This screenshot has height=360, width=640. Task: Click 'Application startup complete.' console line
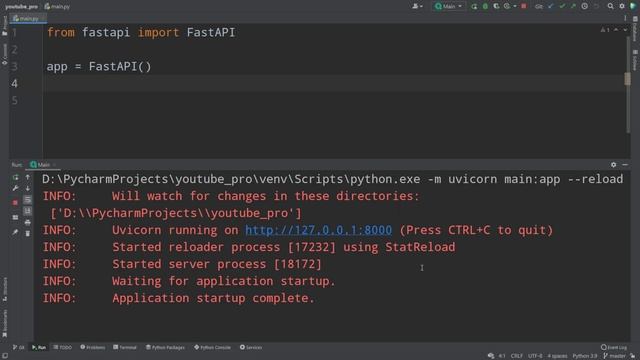213,298
